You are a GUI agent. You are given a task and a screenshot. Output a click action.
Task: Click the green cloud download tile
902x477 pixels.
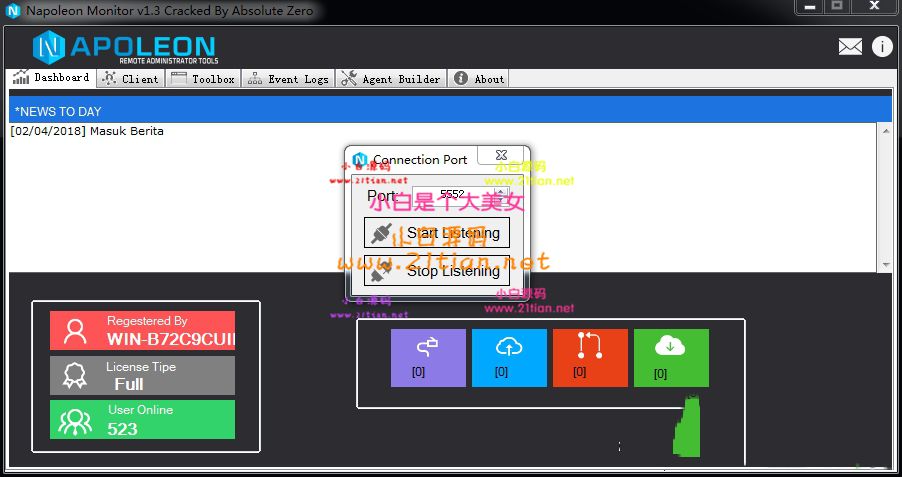tap(671, 357)
